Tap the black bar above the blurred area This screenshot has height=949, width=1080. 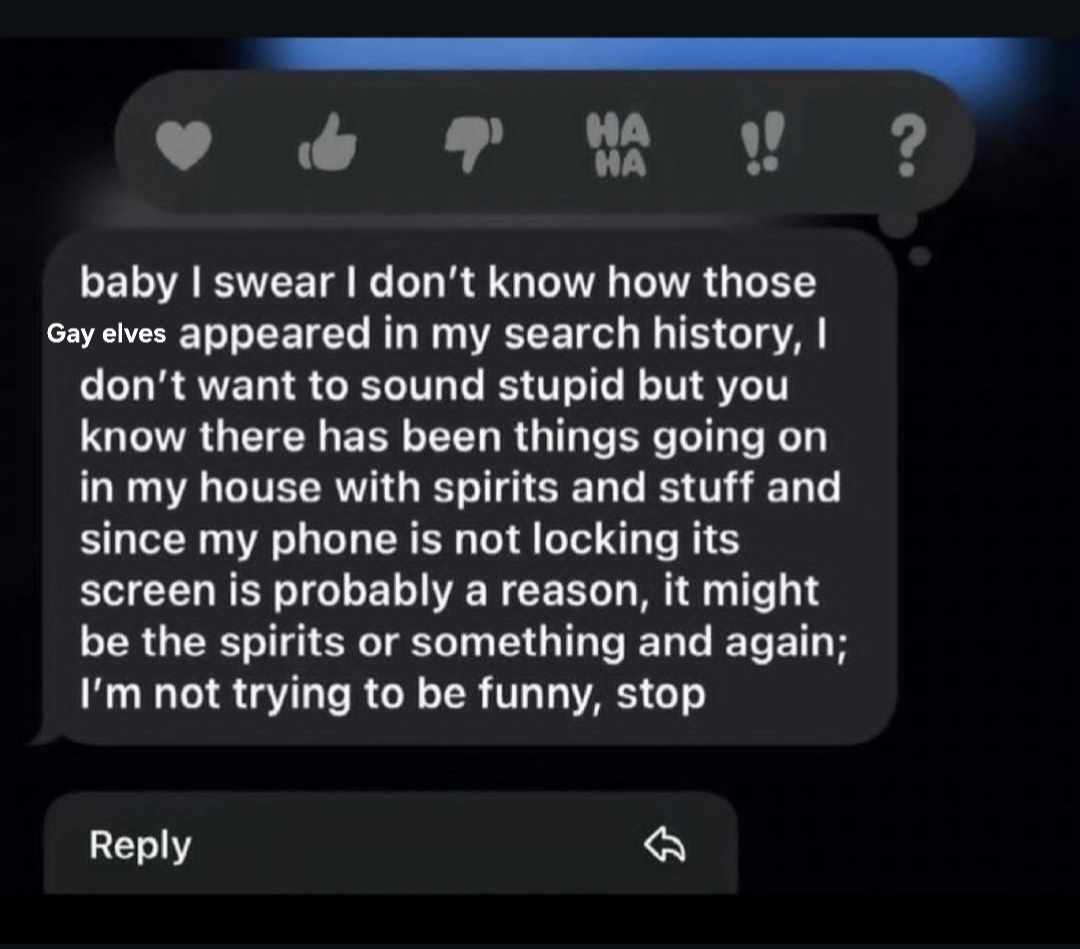[540, 18]
